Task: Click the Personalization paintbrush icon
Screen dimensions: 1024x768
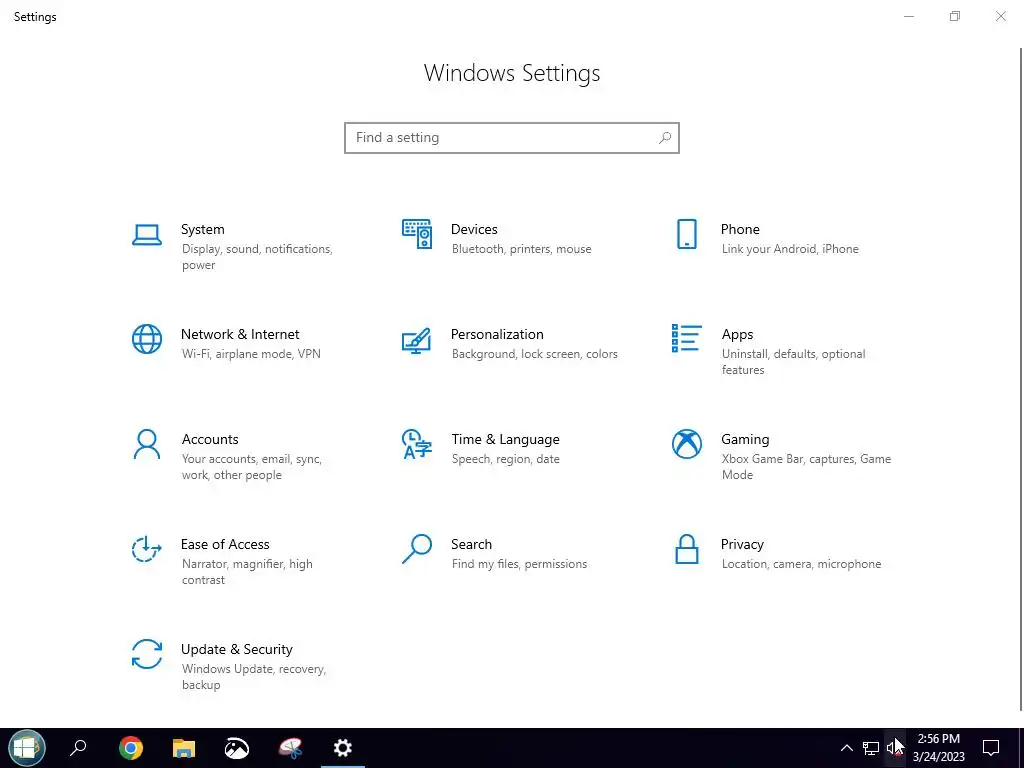Action: tap(417, 340)
